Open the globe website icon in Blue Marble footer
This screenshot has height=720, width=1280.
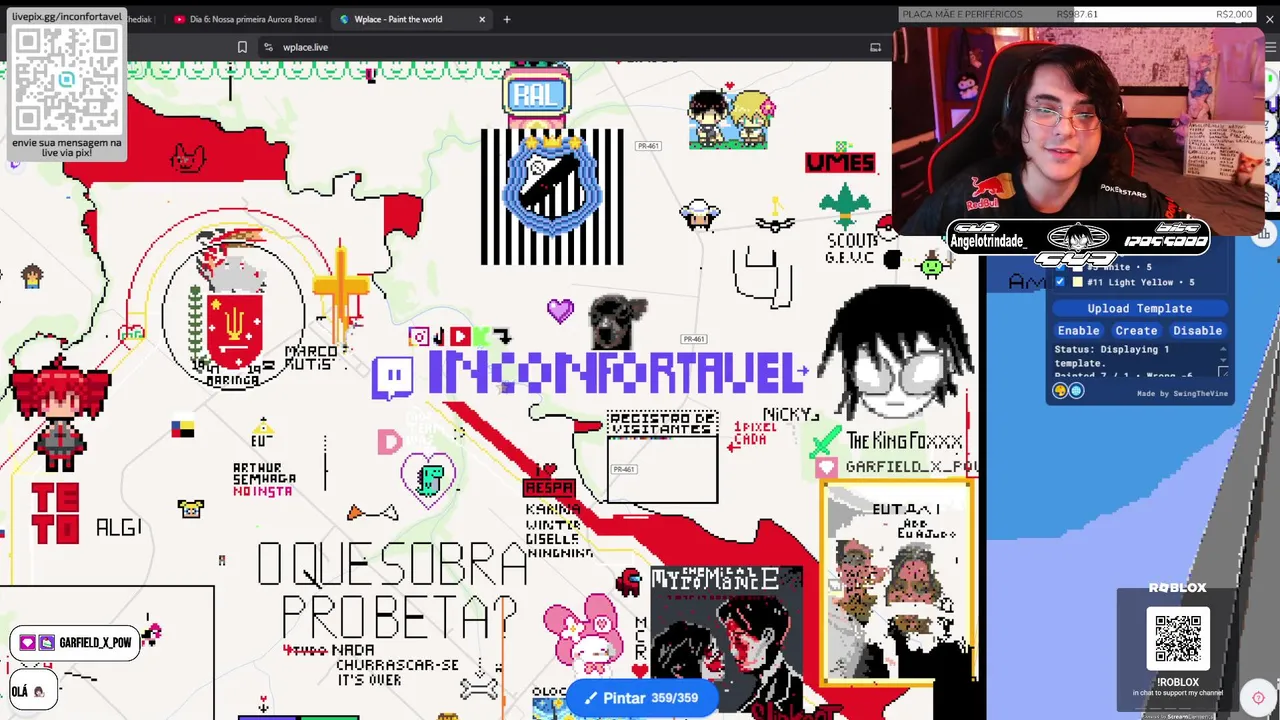pyautogui.click(x=1076, y=391)
